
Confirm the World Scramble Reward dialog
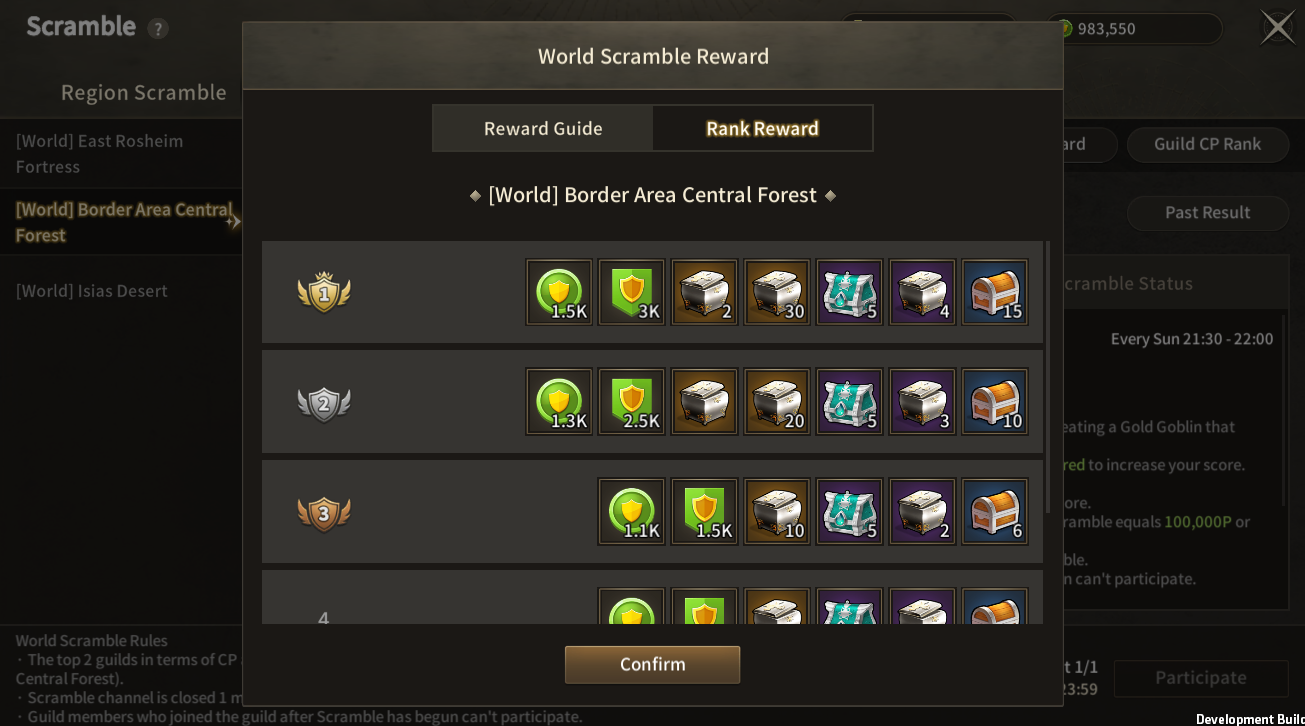652,664
